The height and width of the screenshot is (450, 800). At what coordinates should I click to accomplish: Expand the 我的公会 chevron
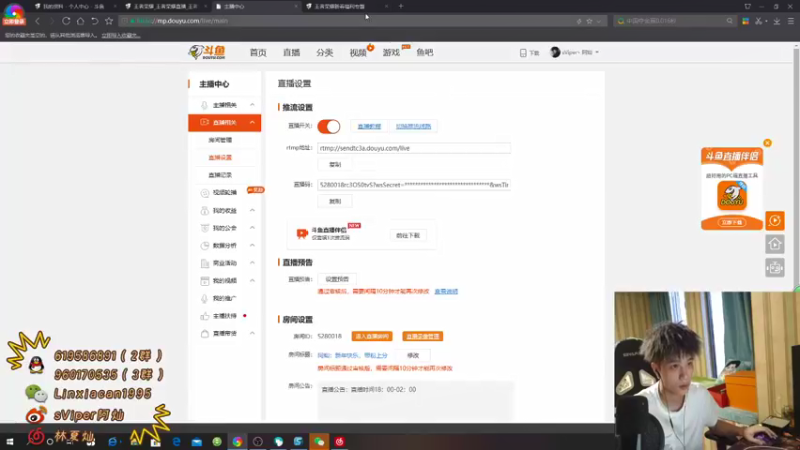coord(252,228)
